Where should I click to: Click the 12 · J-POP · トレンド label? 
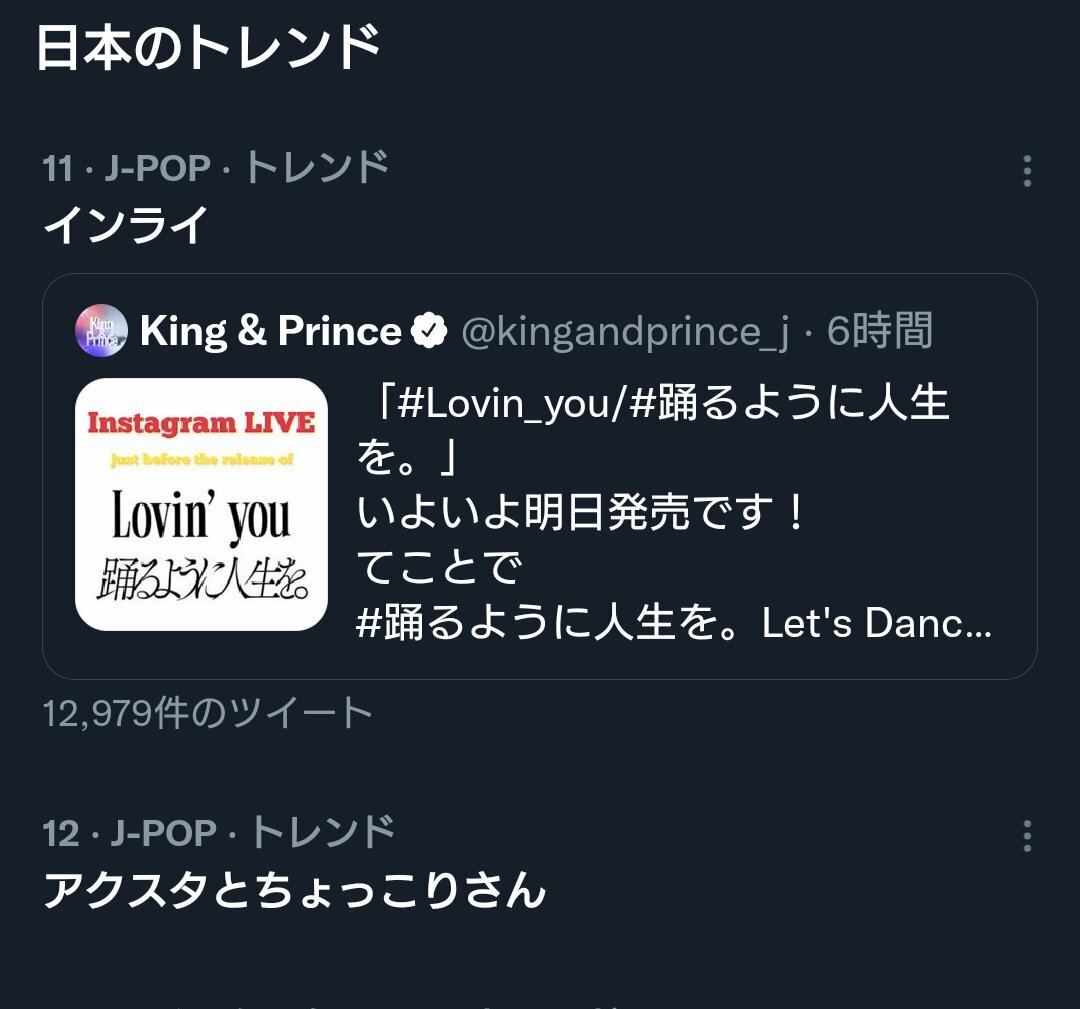[x=219, y=832]
